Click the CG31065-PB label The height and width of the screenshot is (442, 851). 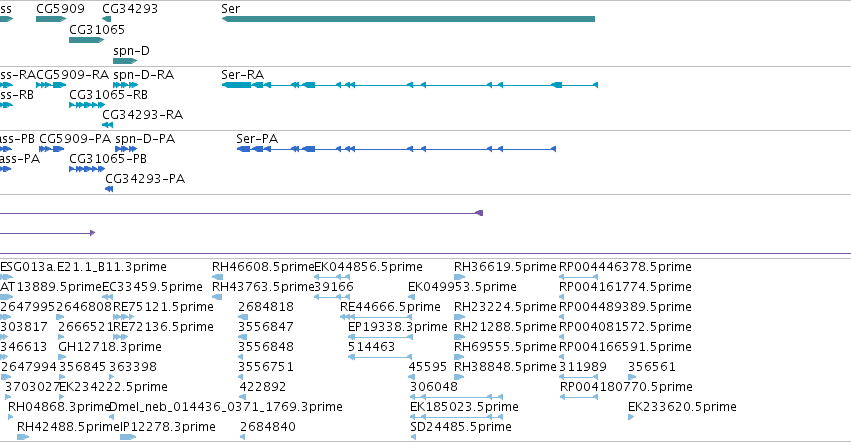(108, 159)
